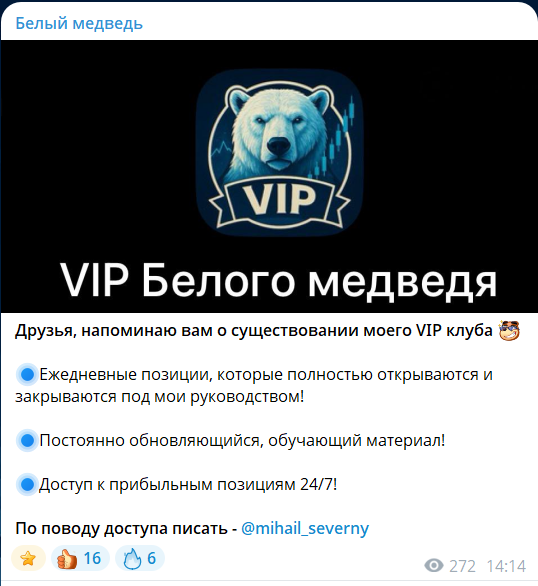Click the blue dot before Ежедневные позиции

27,375
